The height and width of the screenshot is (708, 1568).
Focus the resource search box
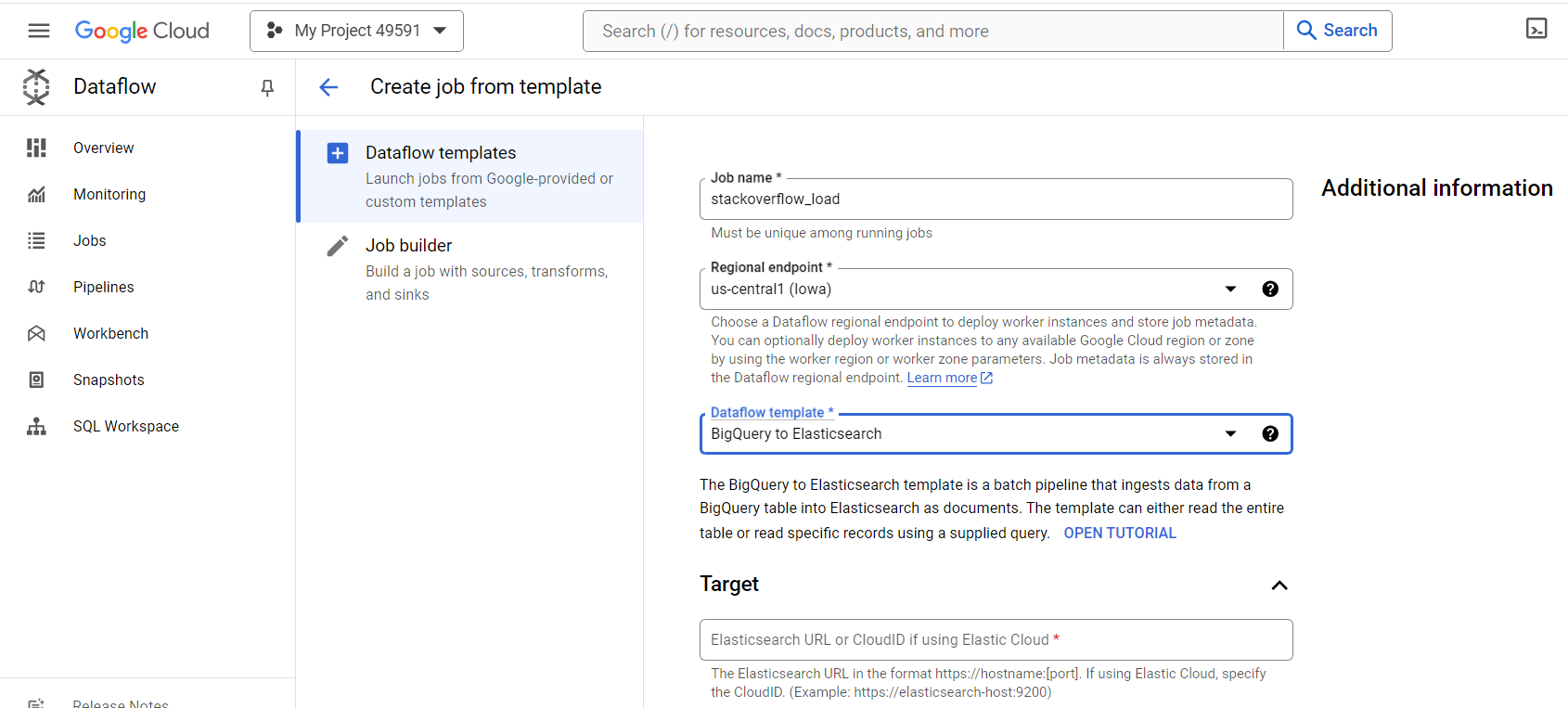click(933, 31)
